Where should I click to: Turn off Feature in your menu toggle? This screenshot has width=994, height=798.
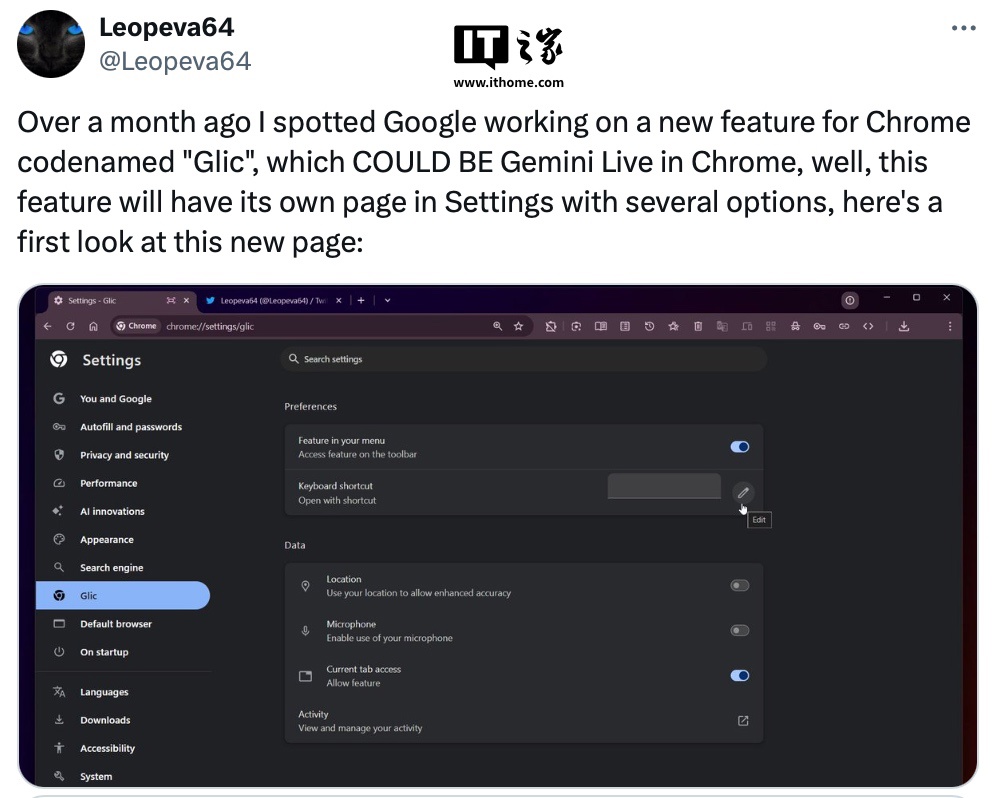coord(740,447)
